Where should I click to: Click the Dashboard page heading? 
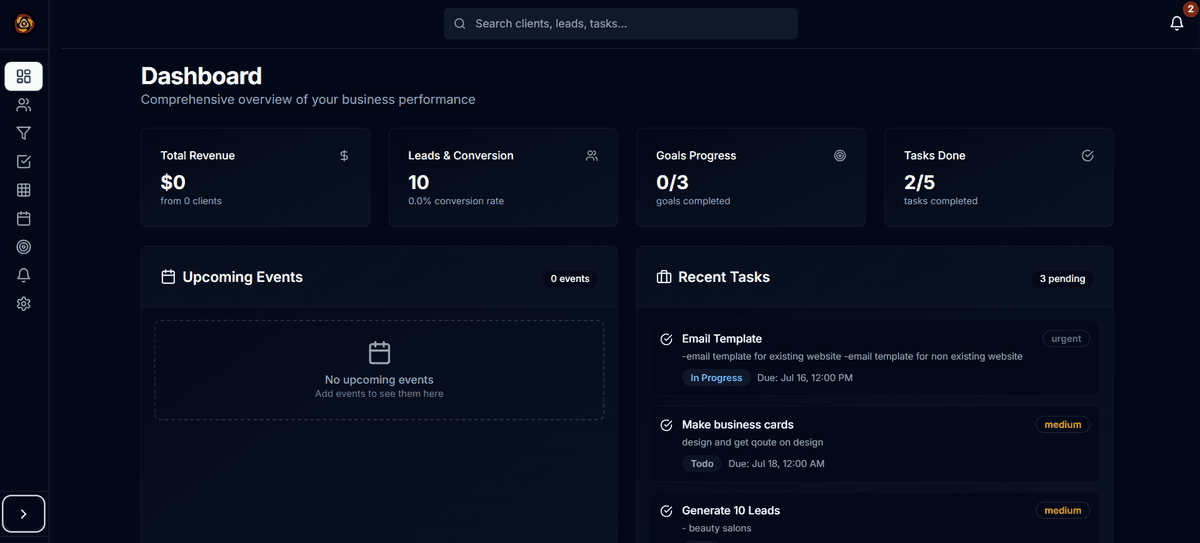click(x=201, y=76)
